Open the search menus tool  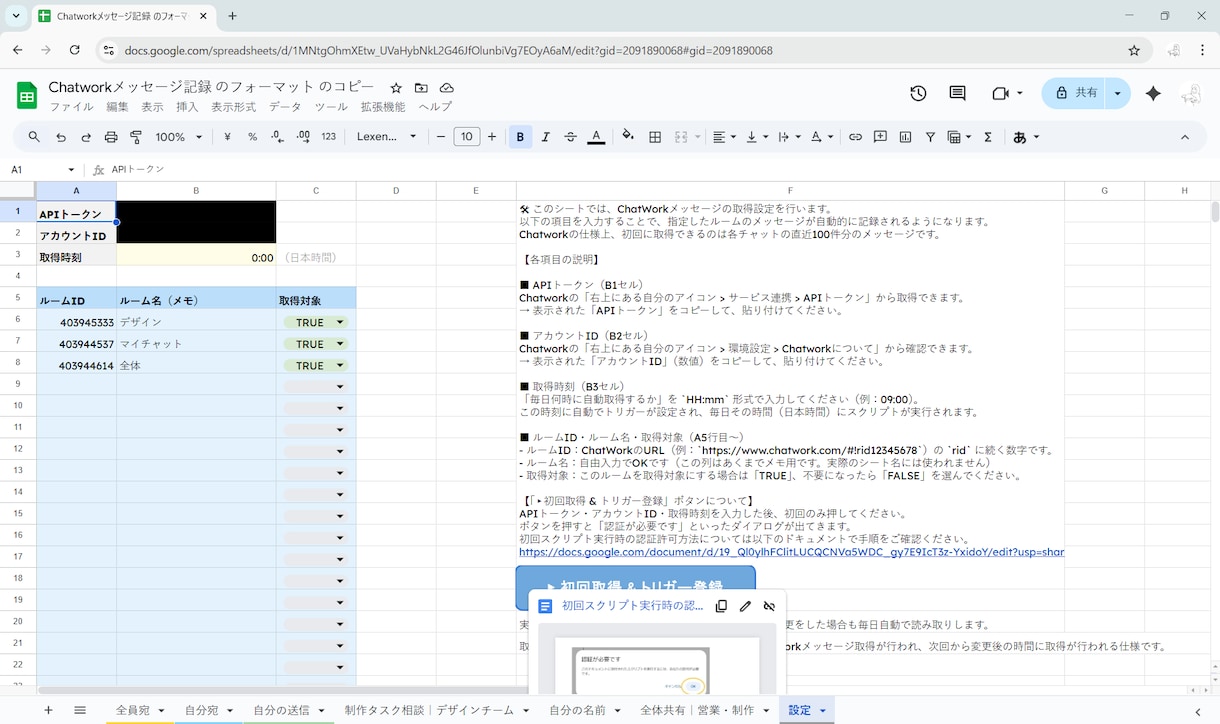pos(35,137)
